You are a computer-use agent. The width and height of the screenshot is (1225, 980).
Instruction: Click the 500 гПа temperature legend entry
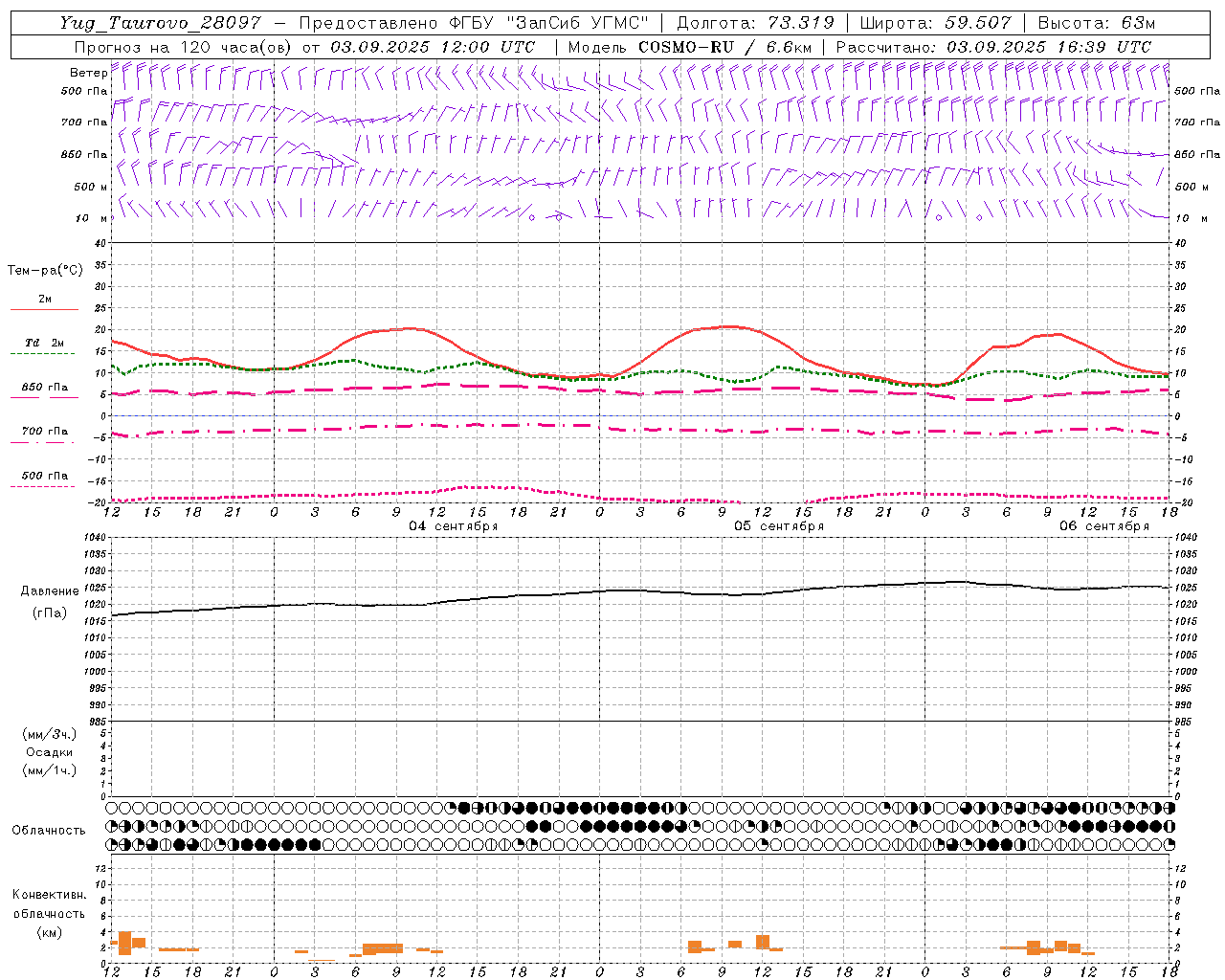[44, 476]
